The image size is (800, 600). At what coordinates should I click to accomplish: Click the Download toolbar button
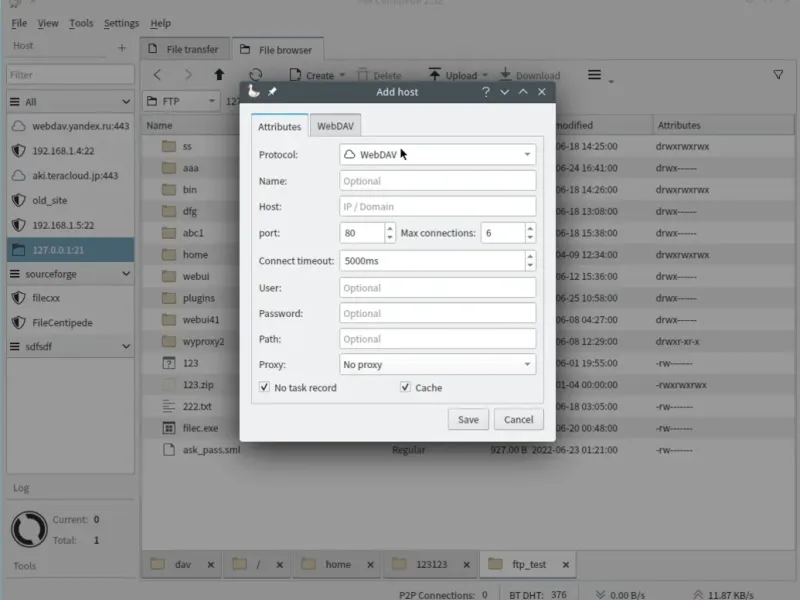coord(530,76)
